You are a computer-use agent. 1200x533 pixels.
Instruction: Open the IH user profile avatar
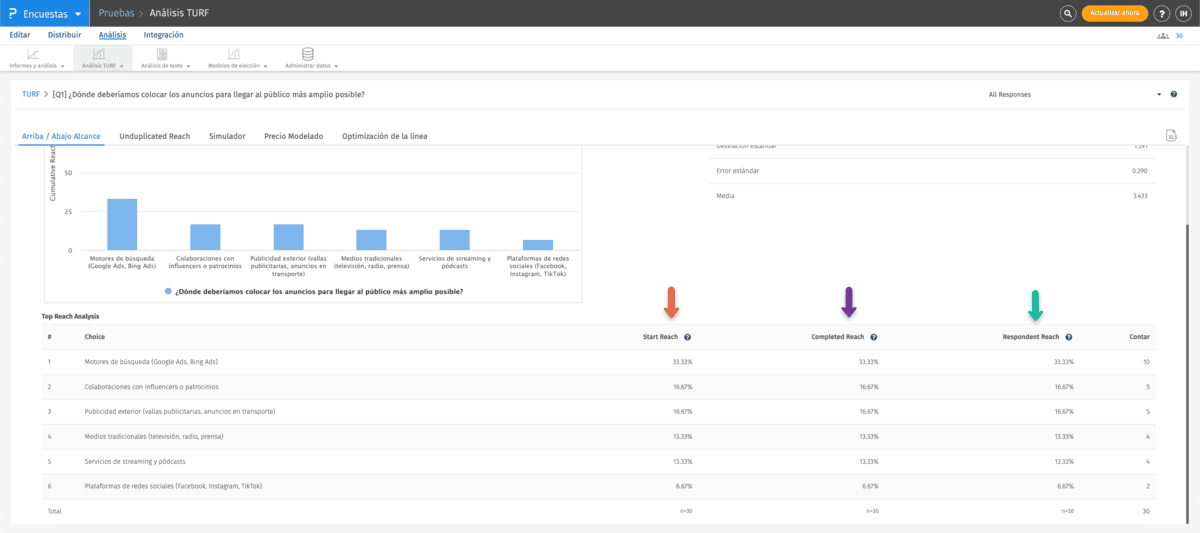[1183, 13]
